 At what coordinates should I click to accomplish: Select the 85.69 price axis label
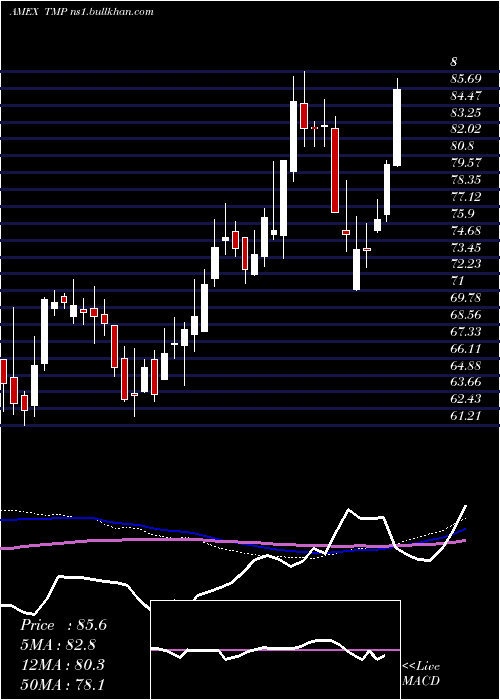[466, 79]
